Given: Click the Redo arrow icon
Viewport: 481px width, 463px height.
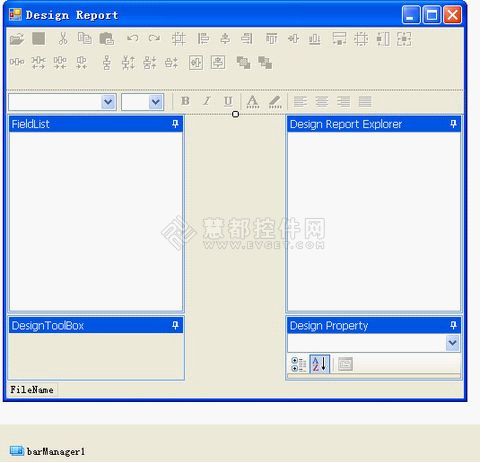Looking at the screenshot, I should [154, 38].
